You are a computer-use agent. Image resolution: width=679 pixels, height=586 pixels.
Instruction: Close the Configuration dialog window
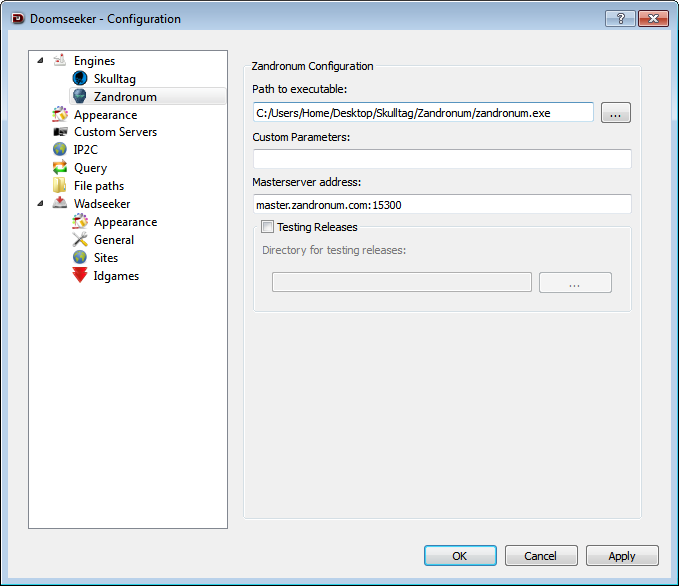pos(653,19)
